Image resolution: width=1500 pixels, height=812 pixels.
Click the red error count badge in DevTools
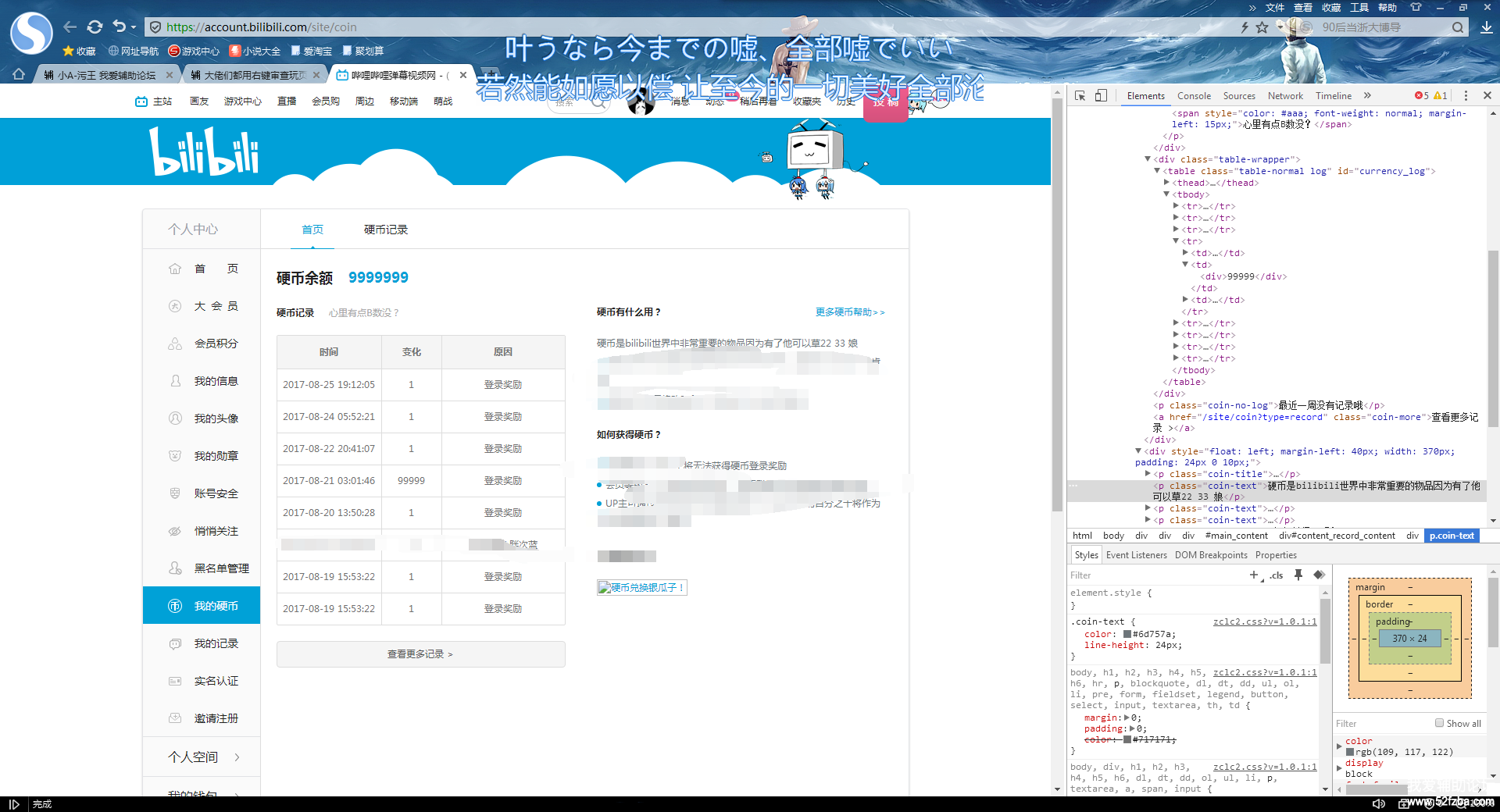[1422, 95]
